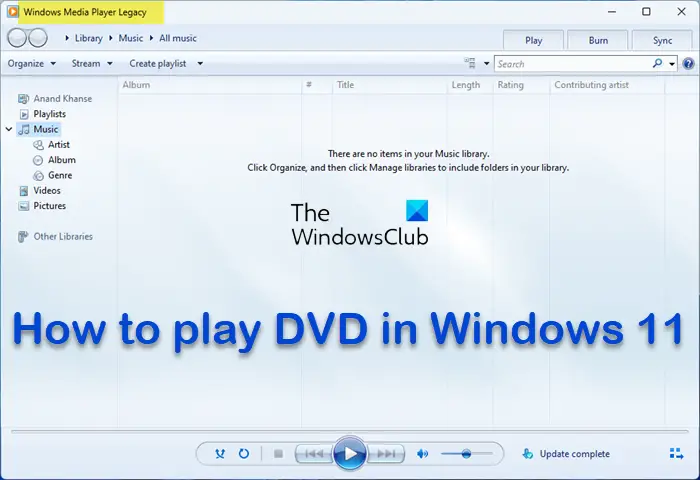Click the search magnifier icon
This screenshot has width=700, height=480.
click(x=657, y=63)
